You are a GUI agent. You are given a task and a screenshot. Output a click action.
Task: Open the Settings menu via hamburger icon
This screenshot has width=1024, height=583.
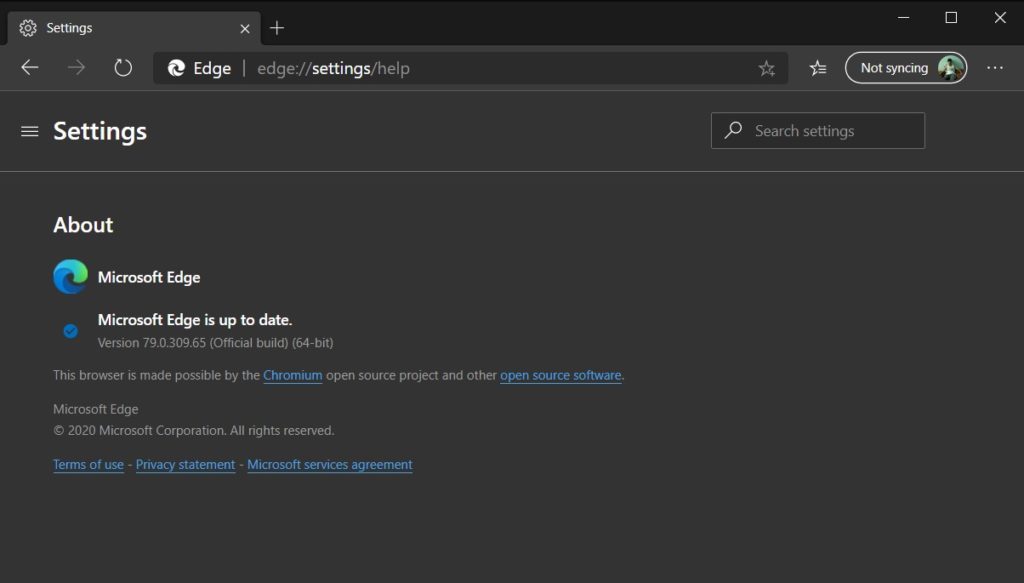[29, 131]
